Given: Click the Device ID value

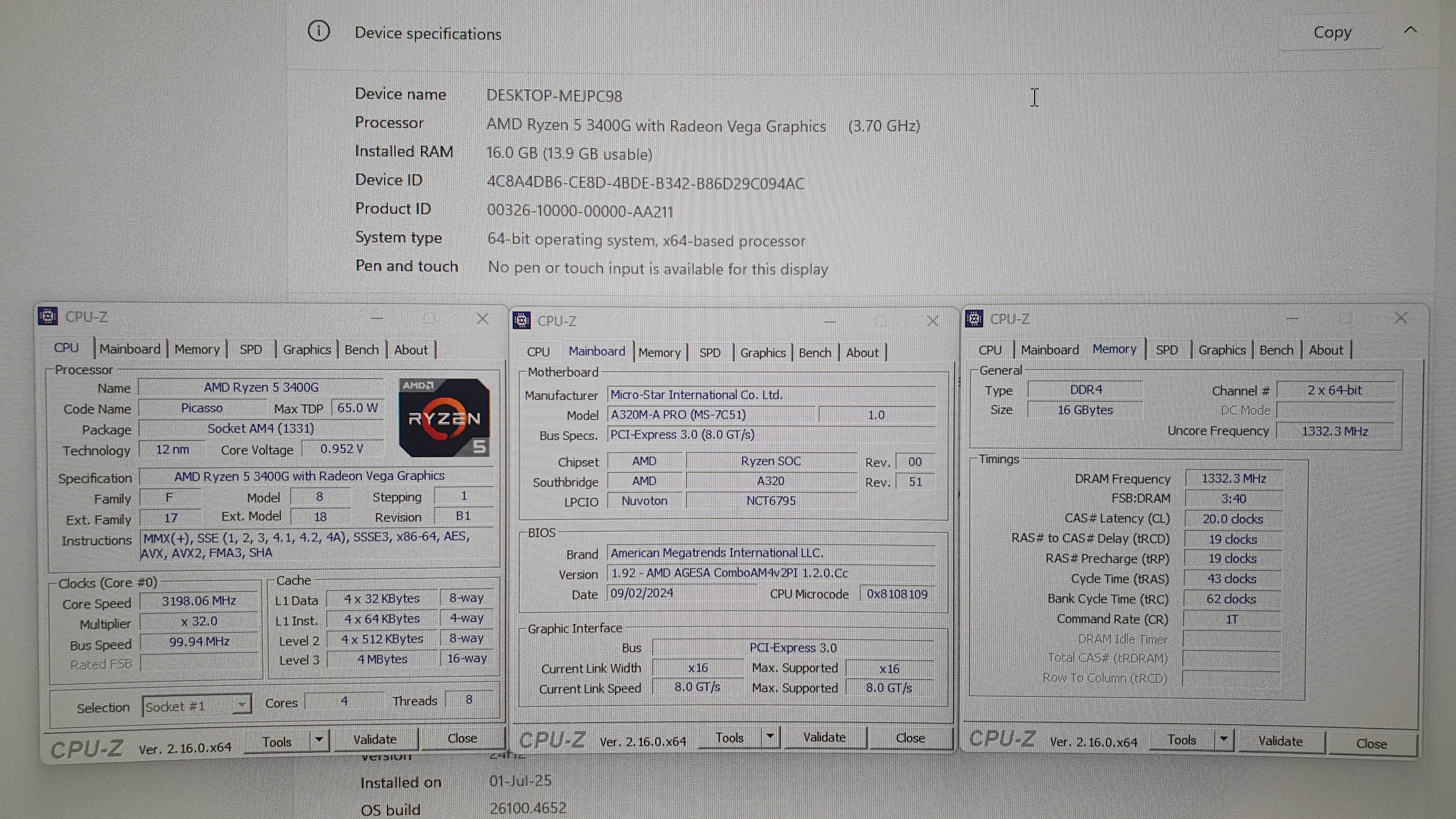Looking at the screenshot, I should (x=645, y=183).
